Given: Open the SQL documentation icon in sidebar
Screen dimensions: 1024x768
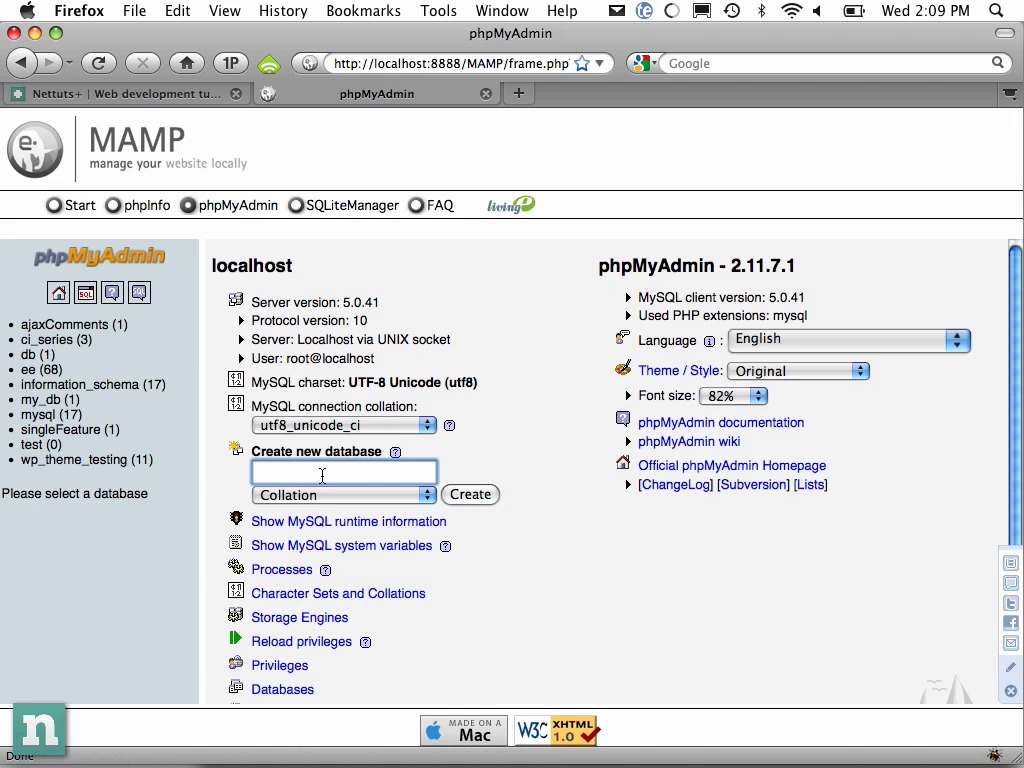Looking at the screenshot, I should pos(139,293).
